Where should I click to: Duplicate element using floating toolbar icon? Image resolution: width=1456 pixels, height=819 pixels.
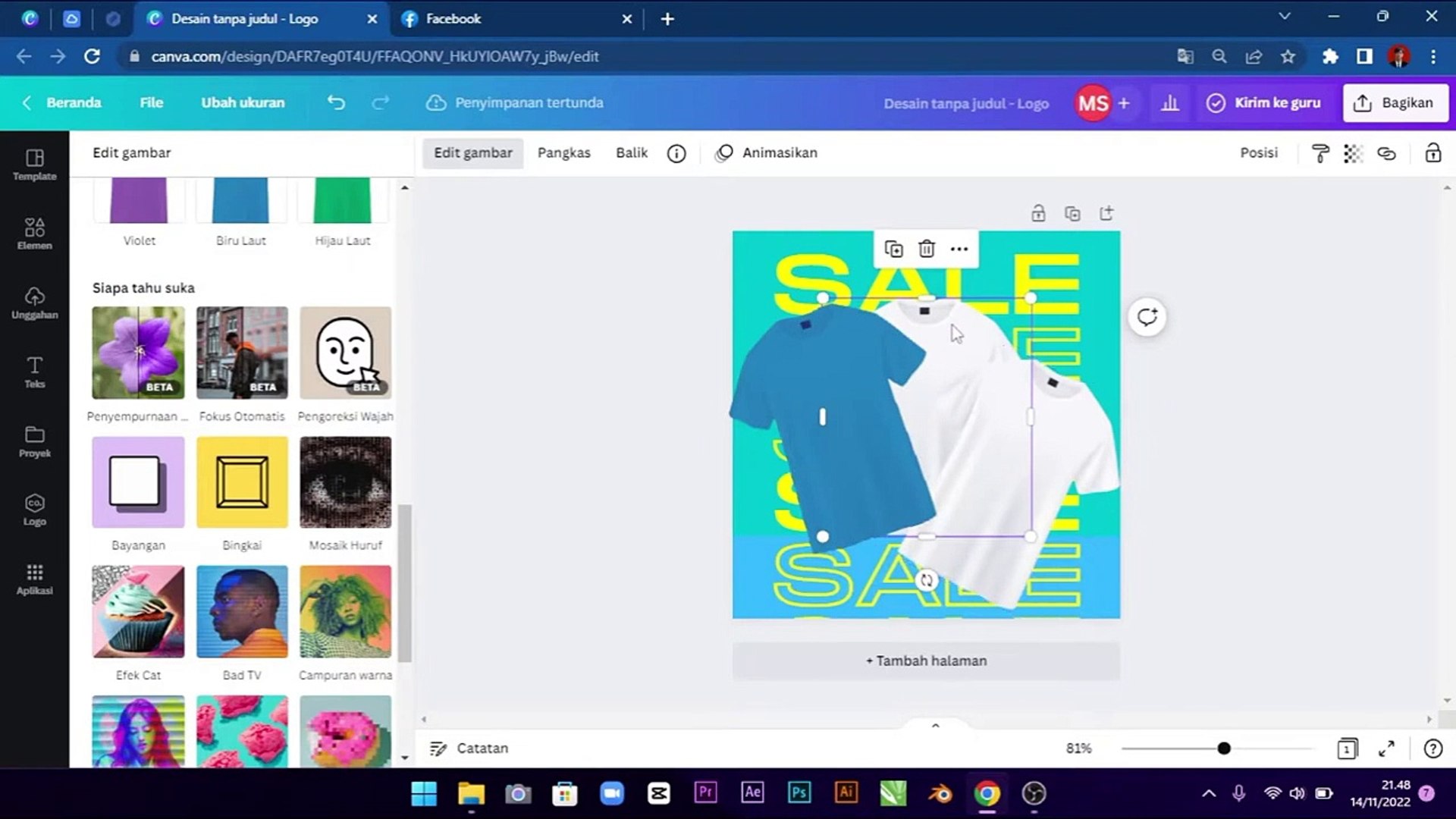[x=893, y=249]
